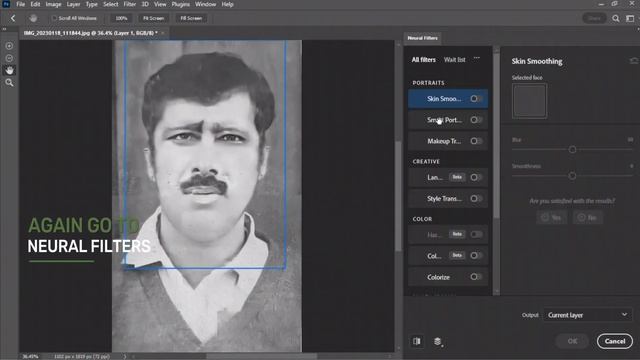
Task: Click the No satisfaction button
Action: pyautogui.click(x=588, y=218)
